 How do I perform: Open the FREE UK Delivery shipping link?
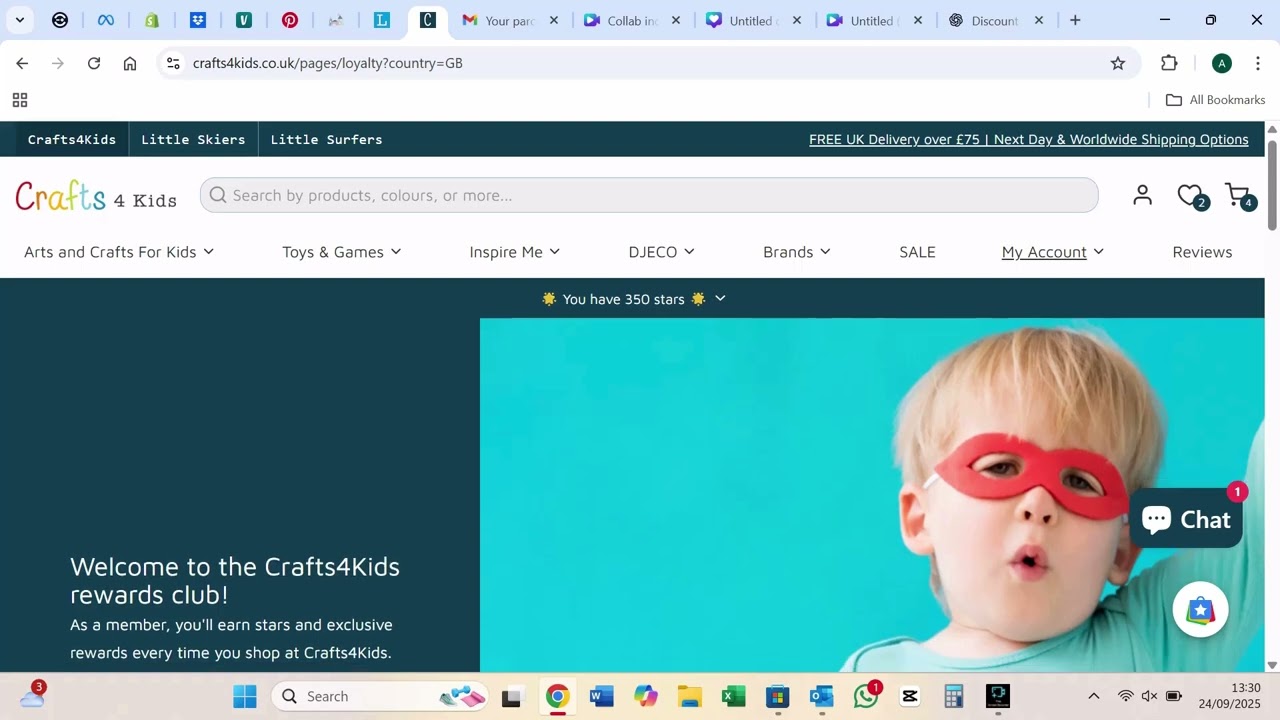point(1028,139)
